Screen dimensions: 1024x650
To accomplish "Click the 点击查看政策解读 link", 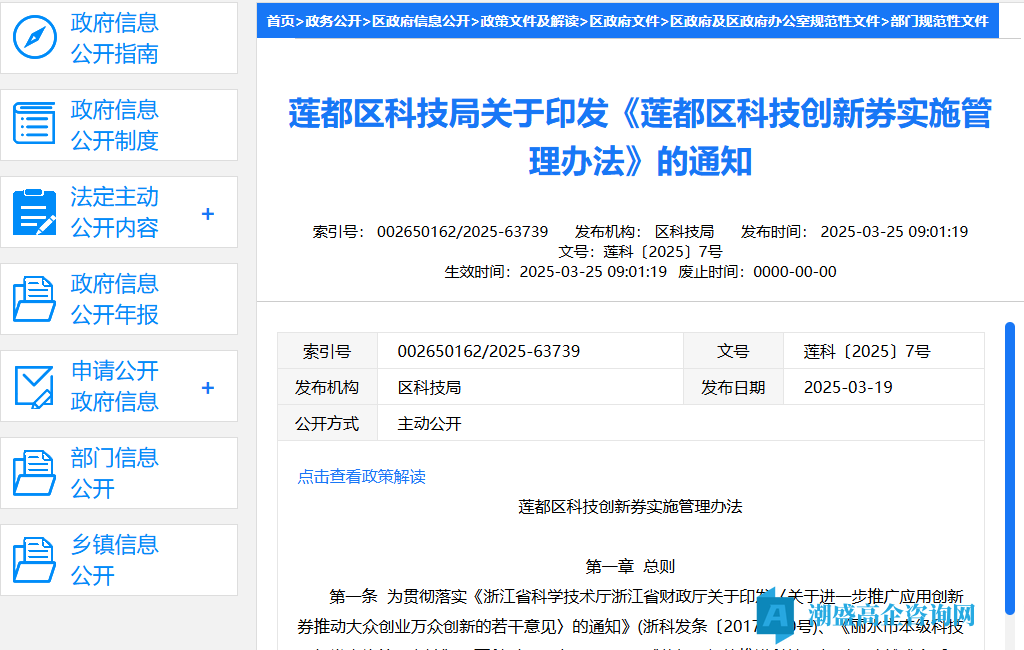I will pyautogui.click(x=361, y=477).
